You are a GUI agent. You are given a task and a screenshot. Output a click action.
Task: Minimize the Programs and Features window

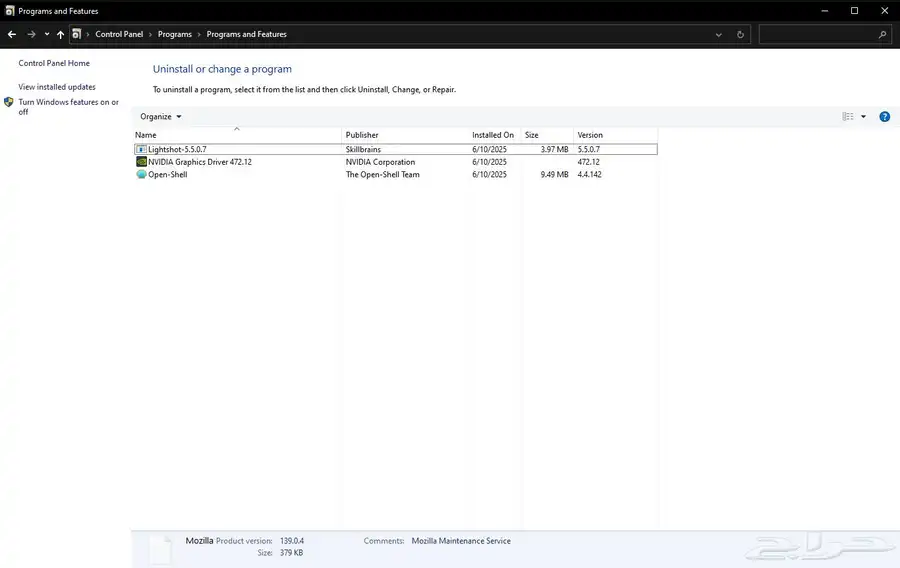point(825,11)
